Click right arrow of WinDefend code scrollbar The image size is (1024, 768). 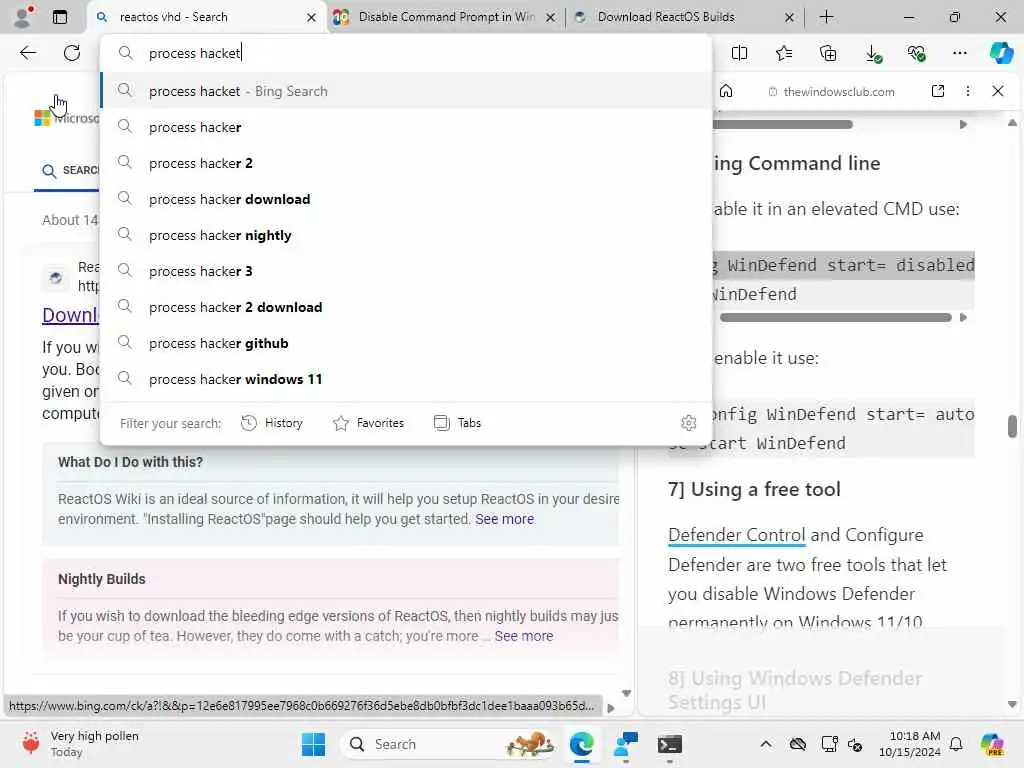pyautogui.click(x=963, y=317)
